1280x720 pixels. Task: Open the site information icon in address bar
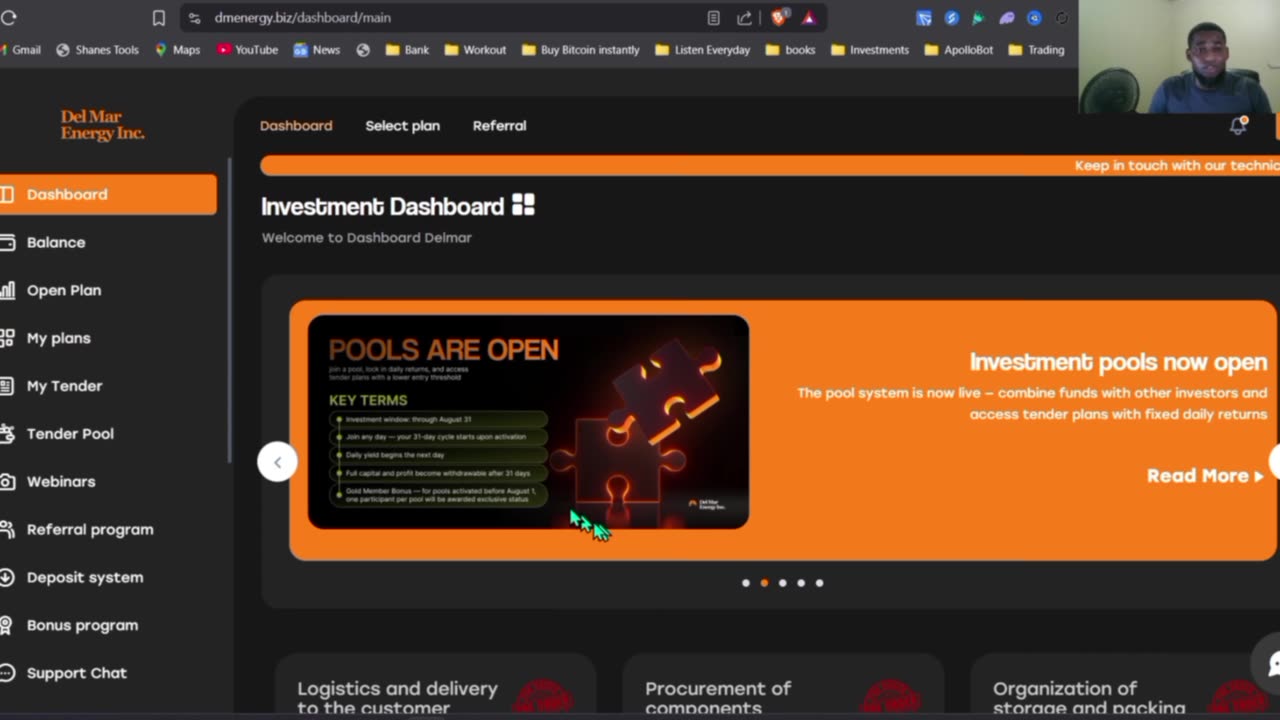[x=194, y=18]
